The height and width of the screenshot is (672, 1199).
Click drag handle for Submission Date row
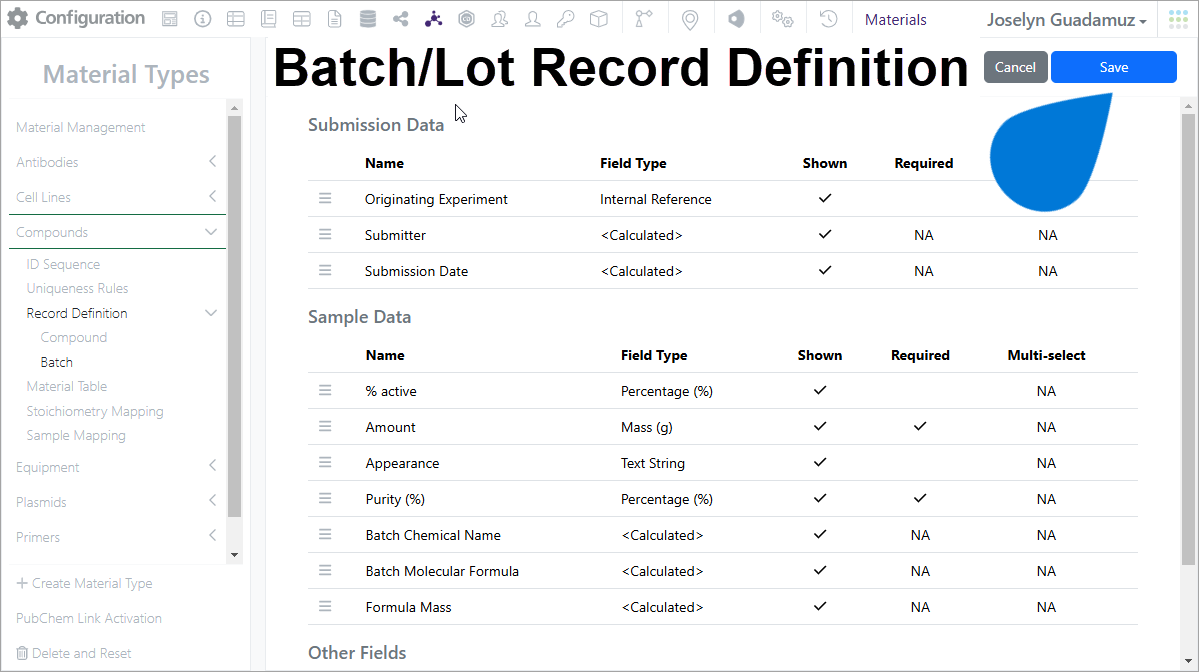(325, 270)
